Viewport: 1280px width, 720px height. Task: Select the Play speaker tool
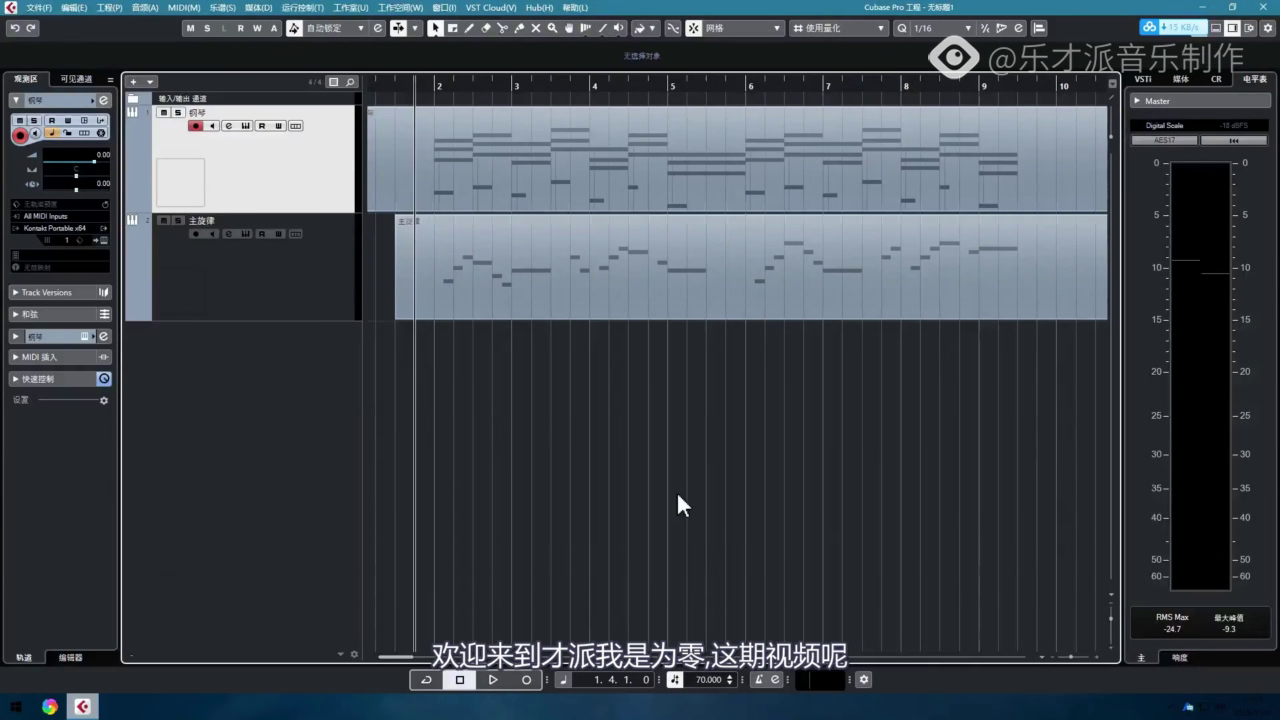click(x=619, y=28)
